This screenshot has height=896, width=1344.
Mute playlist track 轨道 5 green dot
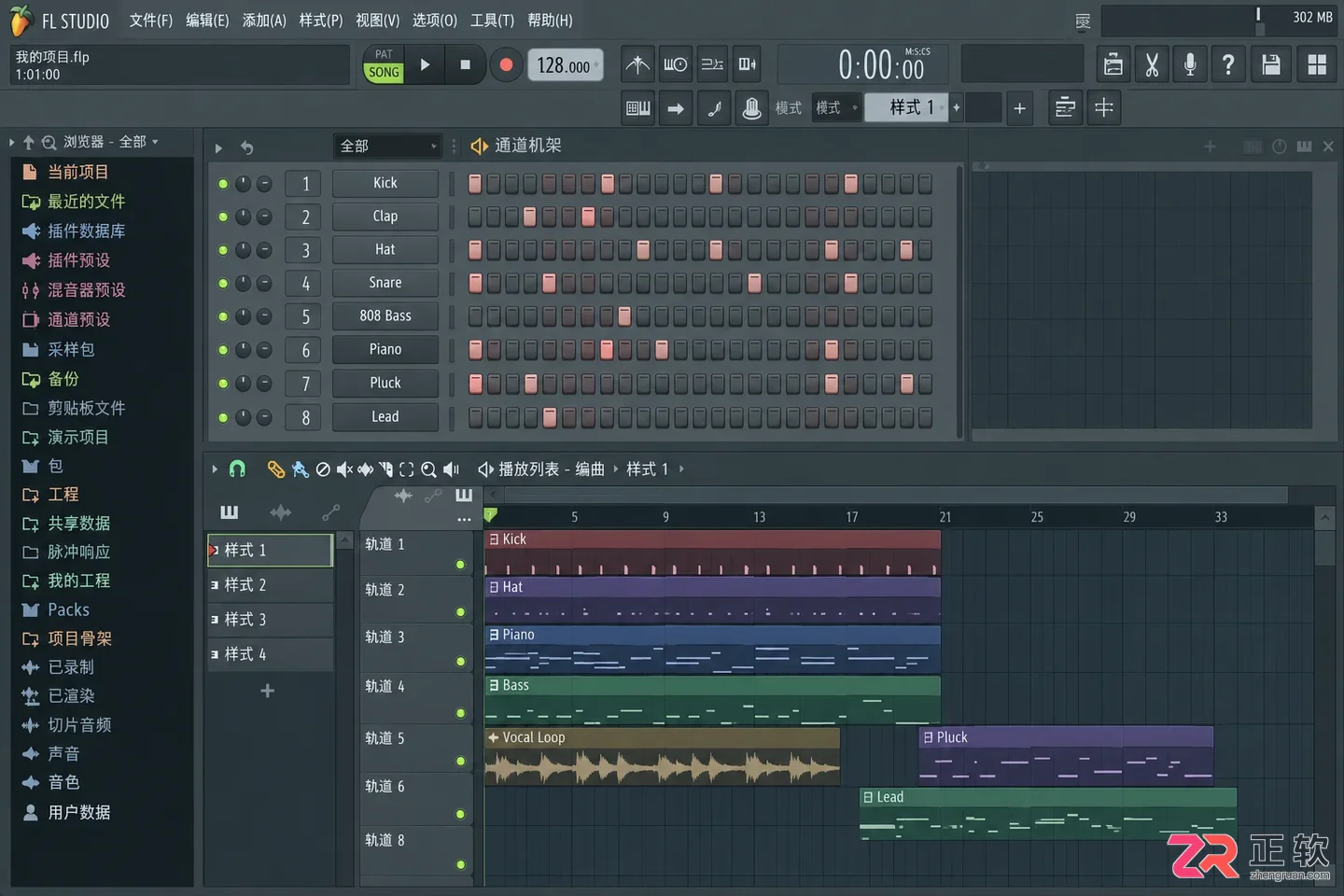[460, 762]
